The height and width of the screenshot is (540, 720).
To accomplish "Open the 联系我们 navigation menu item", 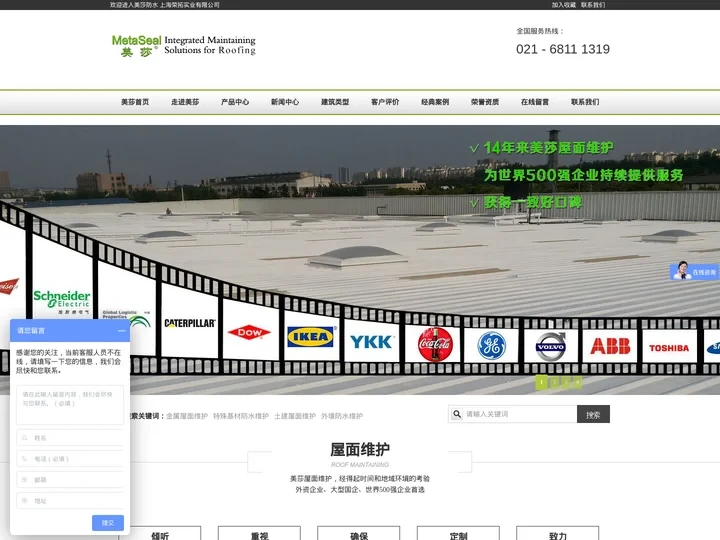I will 585,102.
